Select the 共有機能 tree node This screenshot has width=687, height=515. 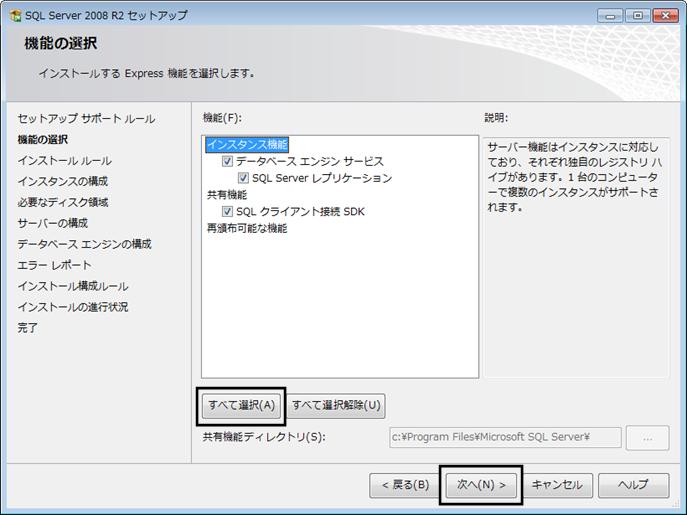(227, 195)
